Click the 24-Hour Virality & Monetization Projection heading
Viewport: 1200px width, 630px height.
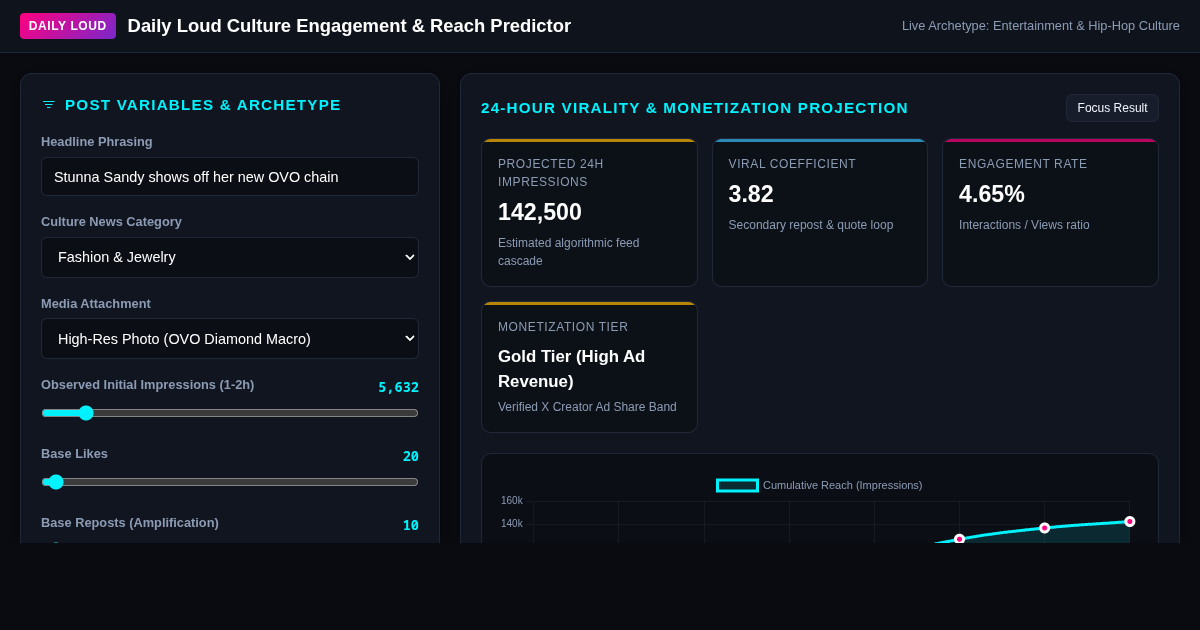tap(695, 108)
